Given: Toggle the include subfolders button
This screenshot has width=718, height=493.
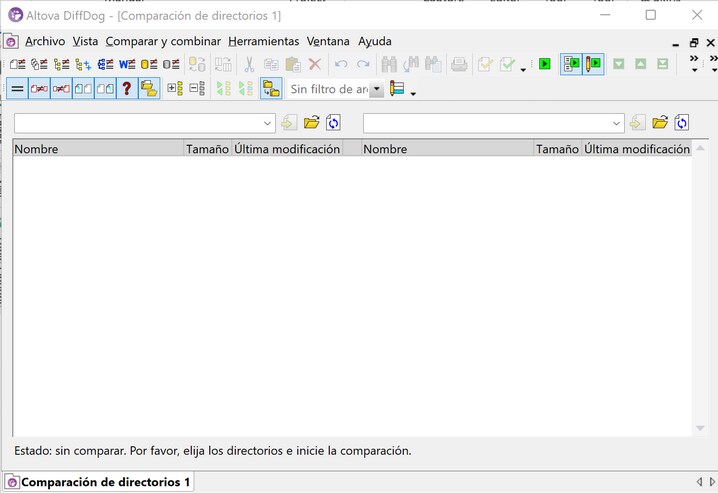Looking at the screenshot, I should [x=271, y=89].
